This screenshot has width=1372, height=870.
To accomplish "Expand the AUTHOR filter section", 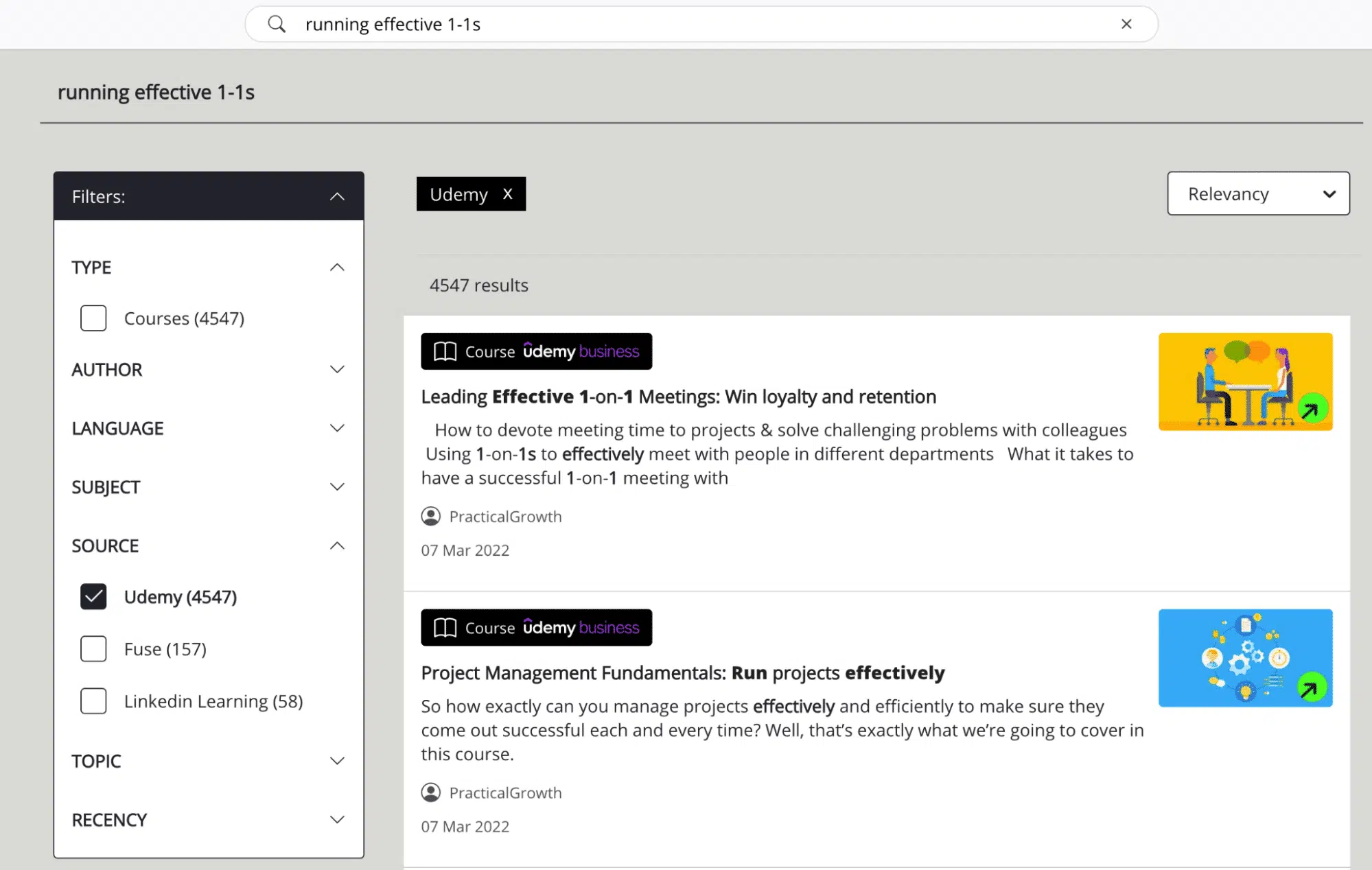I will (x=337, y=370).
